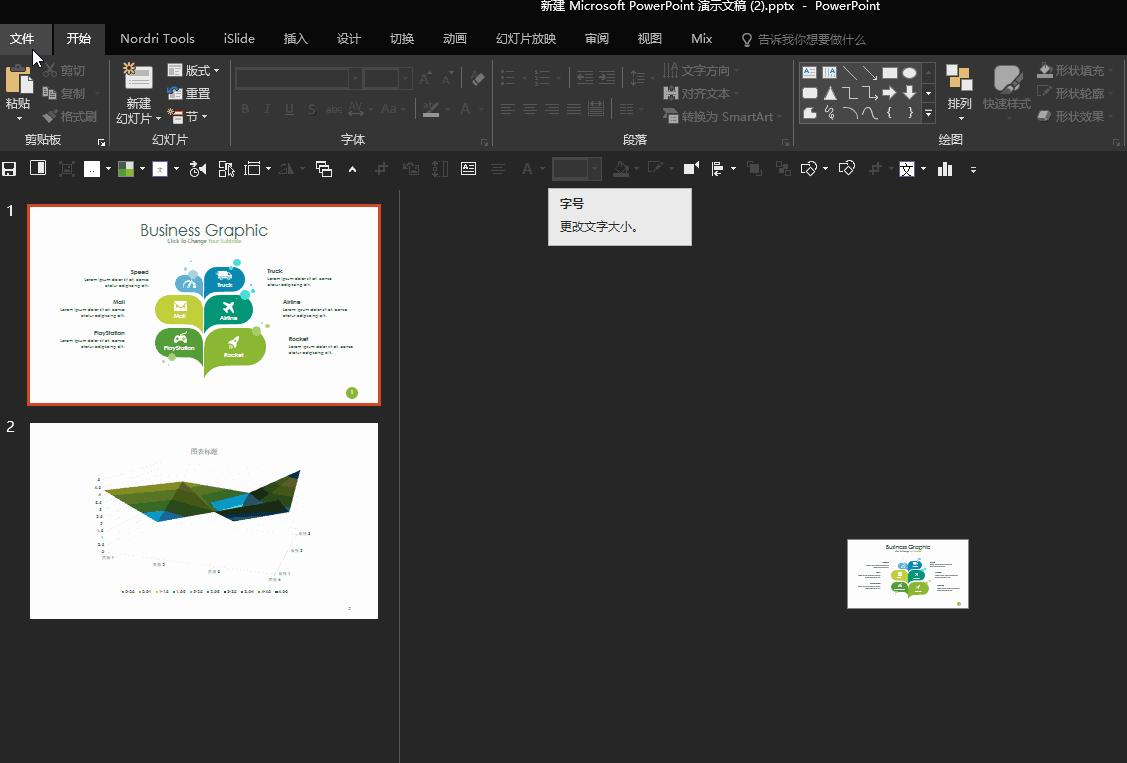Select the text box shape in gallery
This screenshot has width=1127, height=763.
click(809, 73)
